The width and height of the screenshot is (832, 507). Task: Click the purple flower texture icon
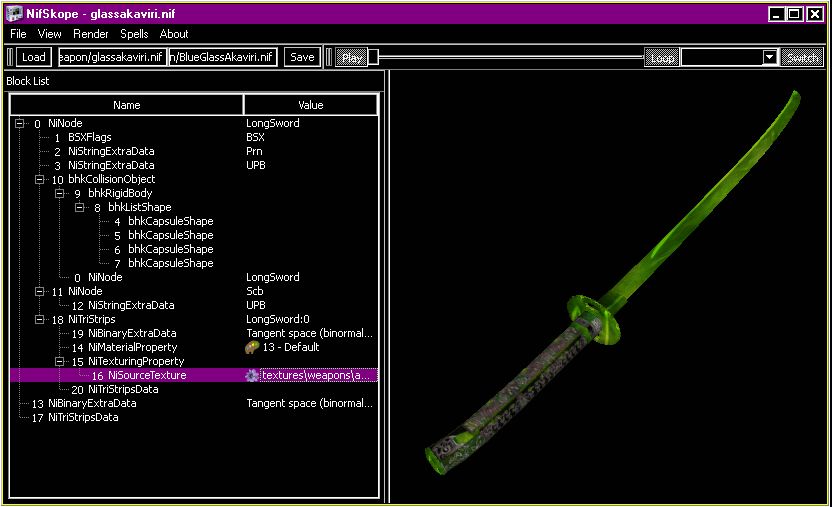pos(252,376)
